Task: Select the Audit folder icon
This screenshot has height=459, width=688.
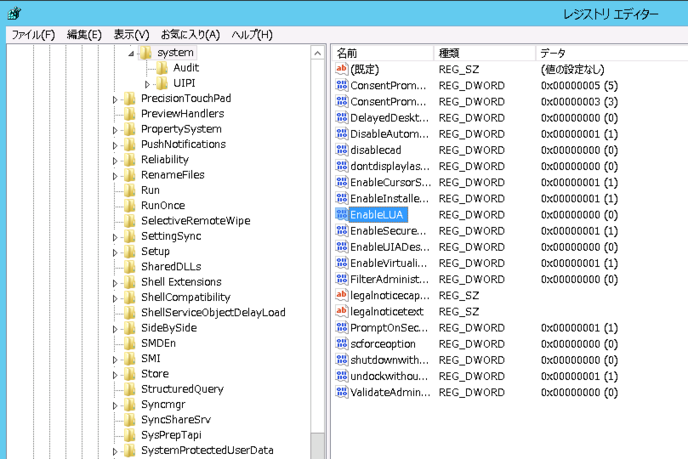Action: (x=162, y=68)
